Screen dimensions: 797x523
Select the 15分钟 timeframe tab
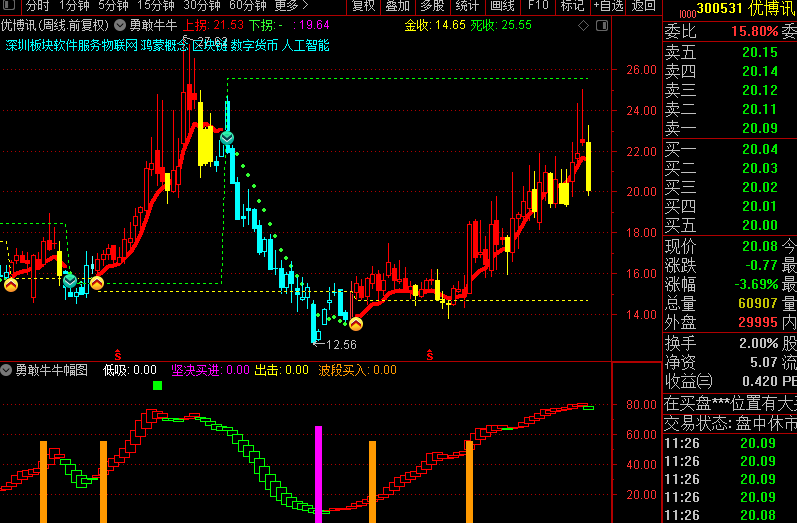coord(156,6)
